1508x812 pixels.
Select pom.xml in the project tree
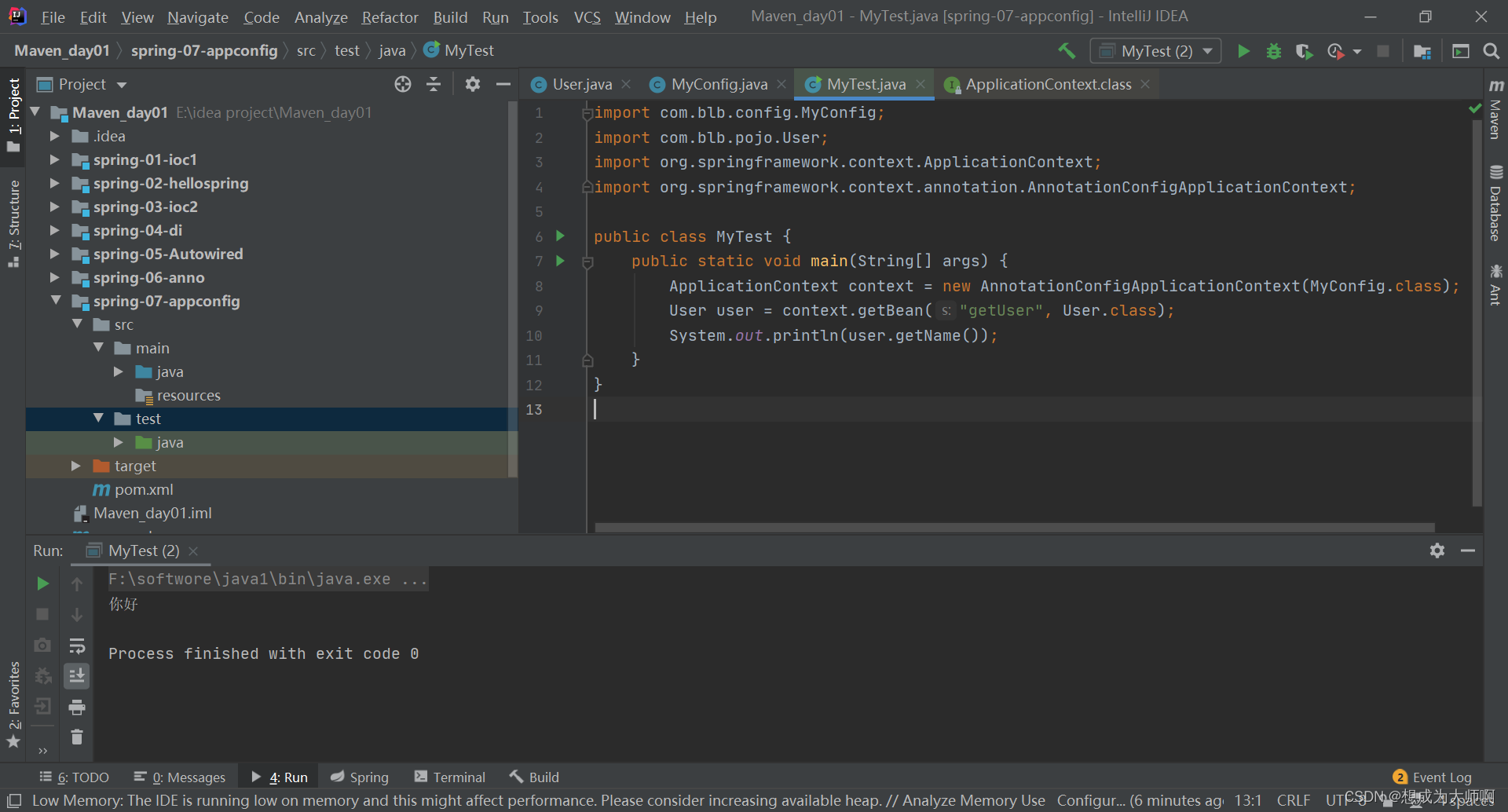click(144, 489)
